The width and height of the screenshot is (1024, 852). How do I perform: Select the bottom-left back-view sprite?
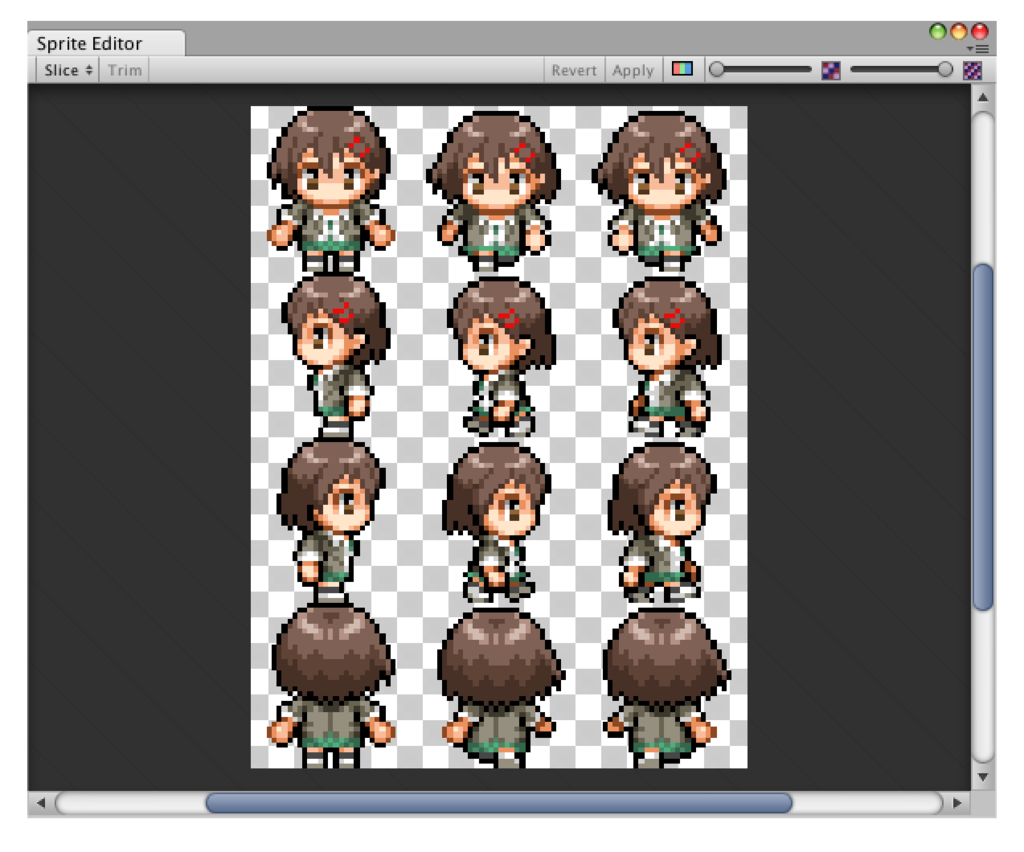(332, 686)
